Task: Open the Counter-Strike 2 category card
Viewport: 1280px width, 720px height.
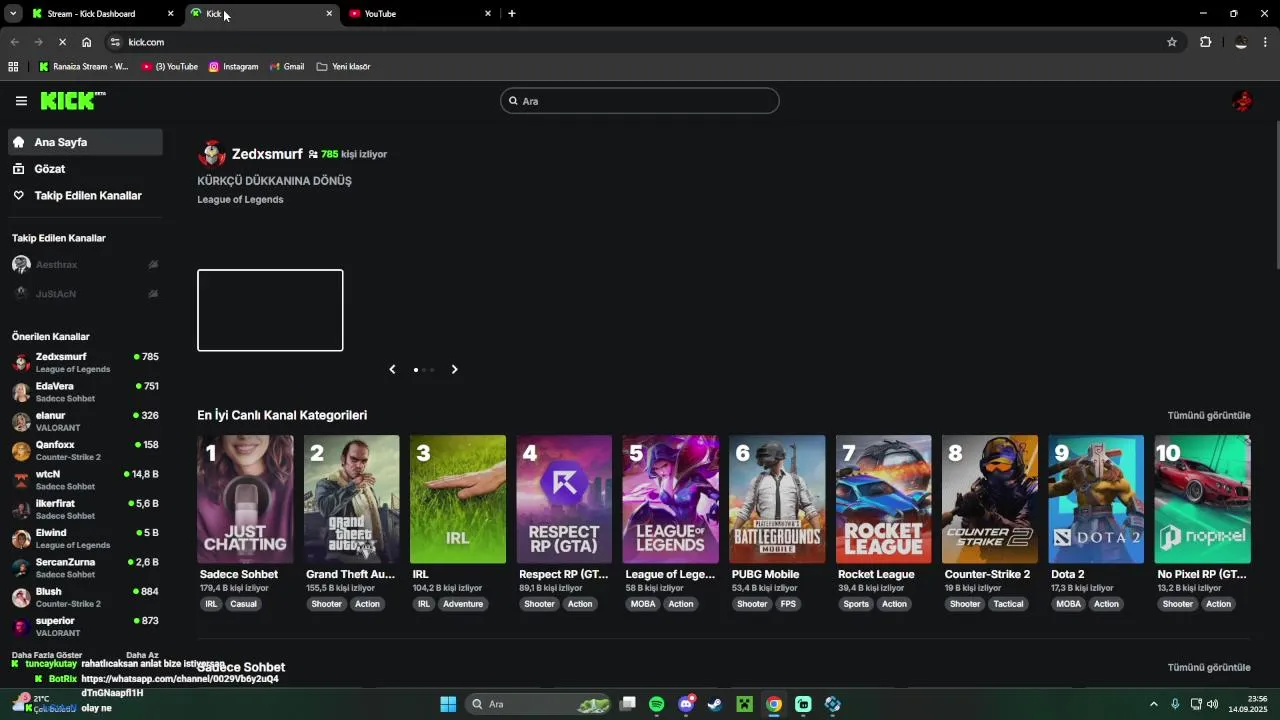Action: click(990, 499)
